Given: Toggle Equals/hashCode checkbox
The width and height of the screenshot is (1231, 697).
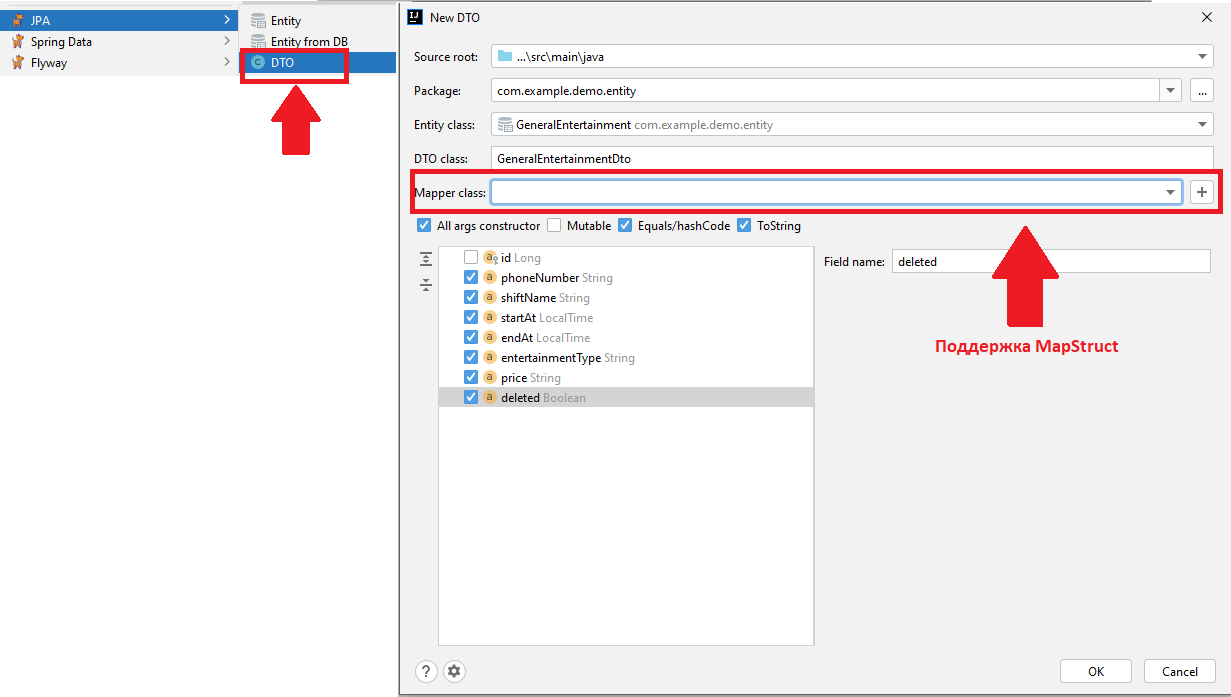Looking at the screenshot, I should [625, 226].
